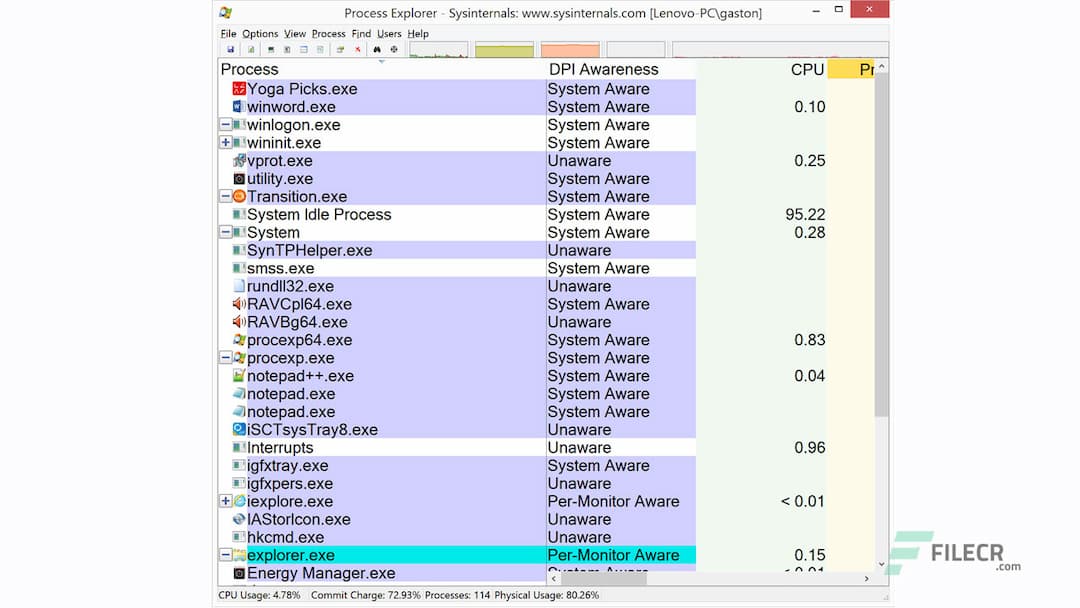The height and width of the screenshot is (608, 1080).
Task: Click the Save toolbar icon
Action: [231, 50]
